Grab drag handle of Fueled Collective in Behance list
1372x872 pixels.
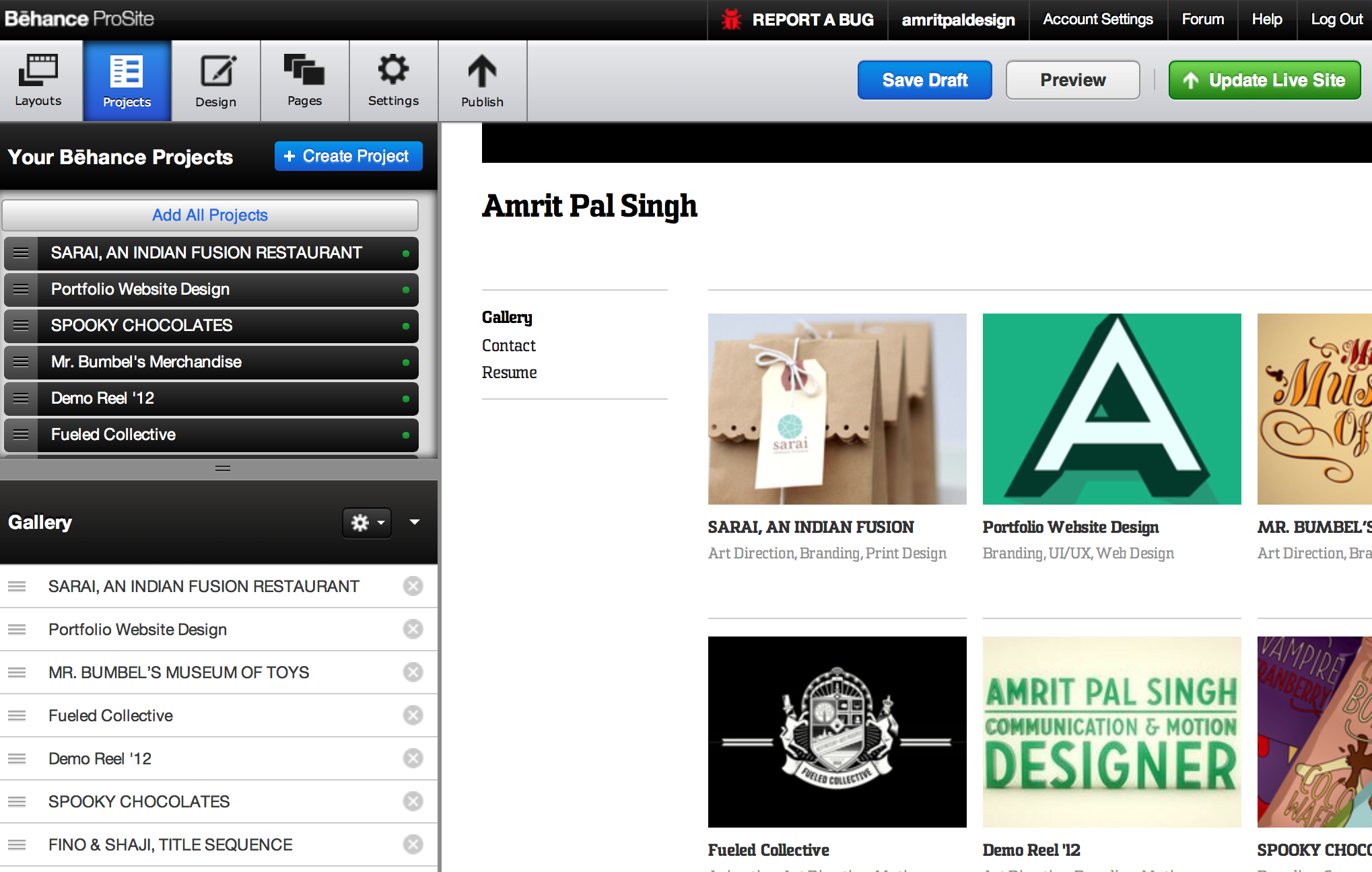pos(21,435)
